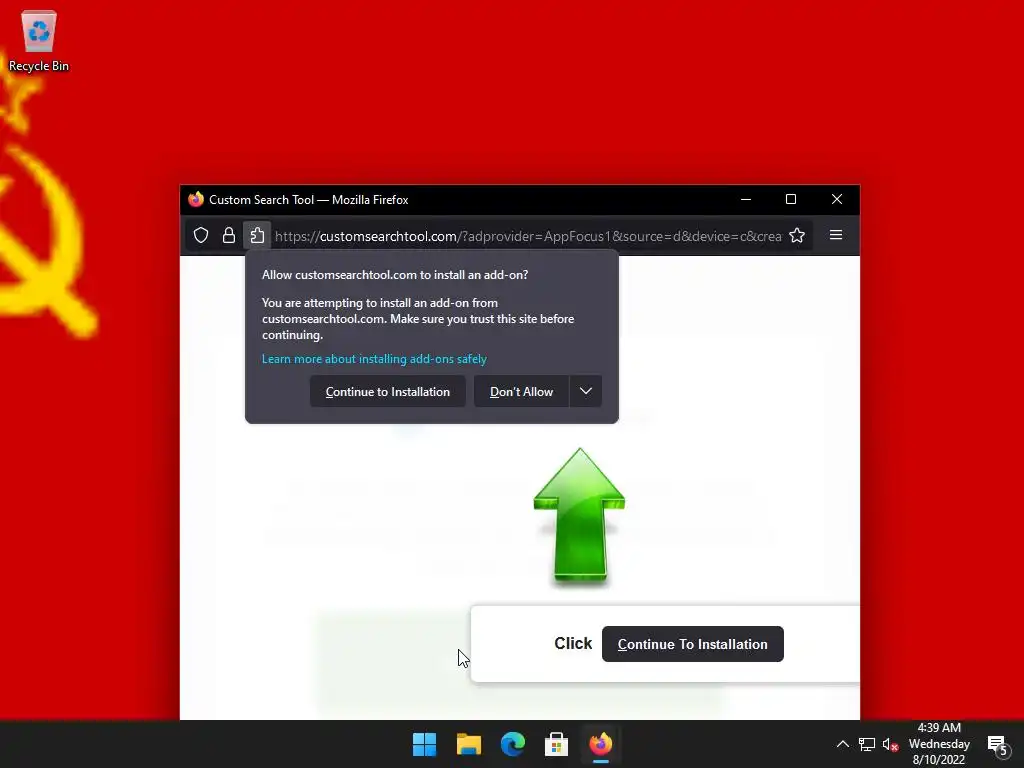Click the network status tray icon
The width and height of the screenshot is (1024, 768).
867,744
